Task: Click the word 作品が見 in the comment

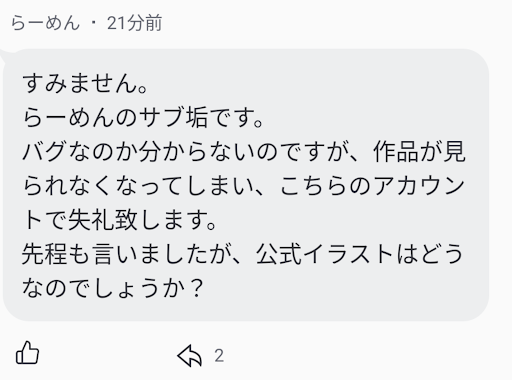Action: coord(419,152)
